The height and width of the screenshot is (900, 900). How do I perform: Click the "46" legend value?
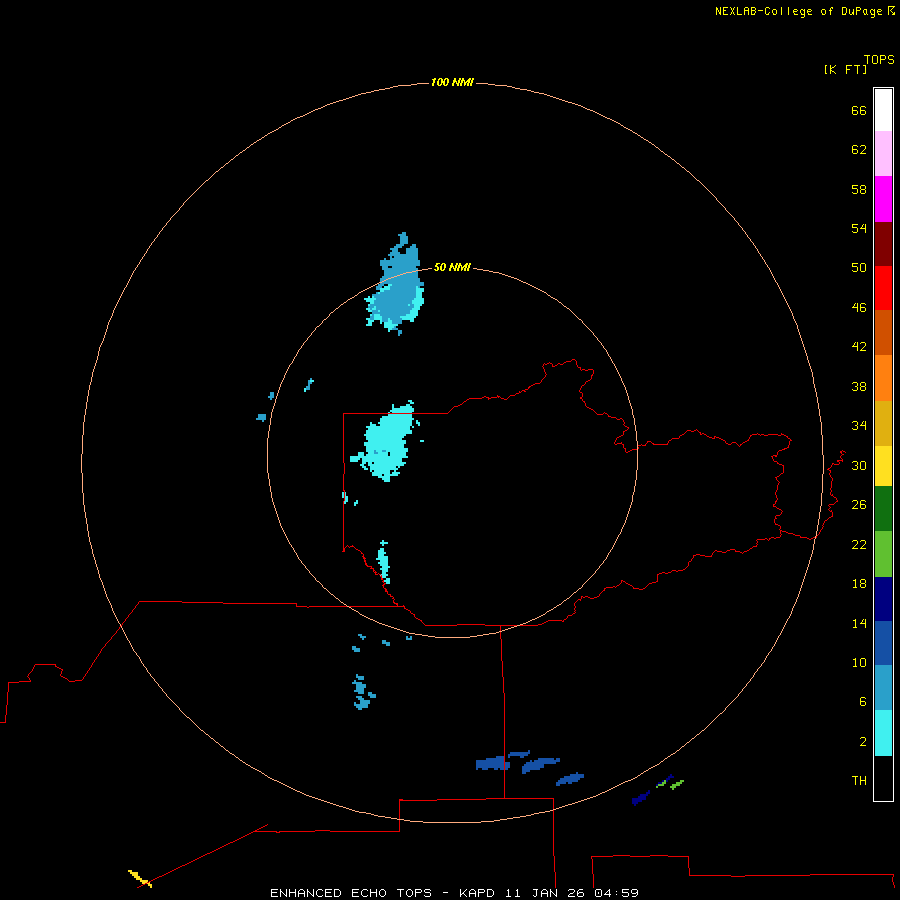[x=859, y=308]
